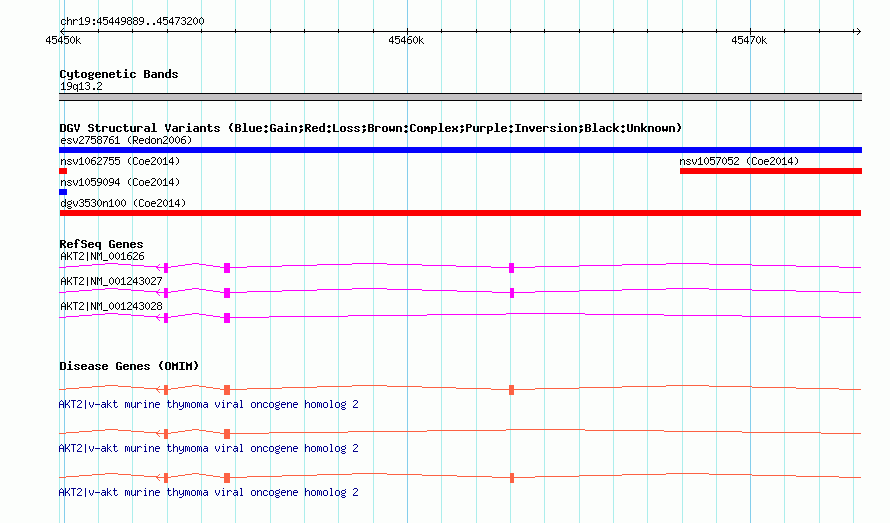Click the long blue esv2758761 gain bar
Screen dimensions: 890x523
(460, 150)
